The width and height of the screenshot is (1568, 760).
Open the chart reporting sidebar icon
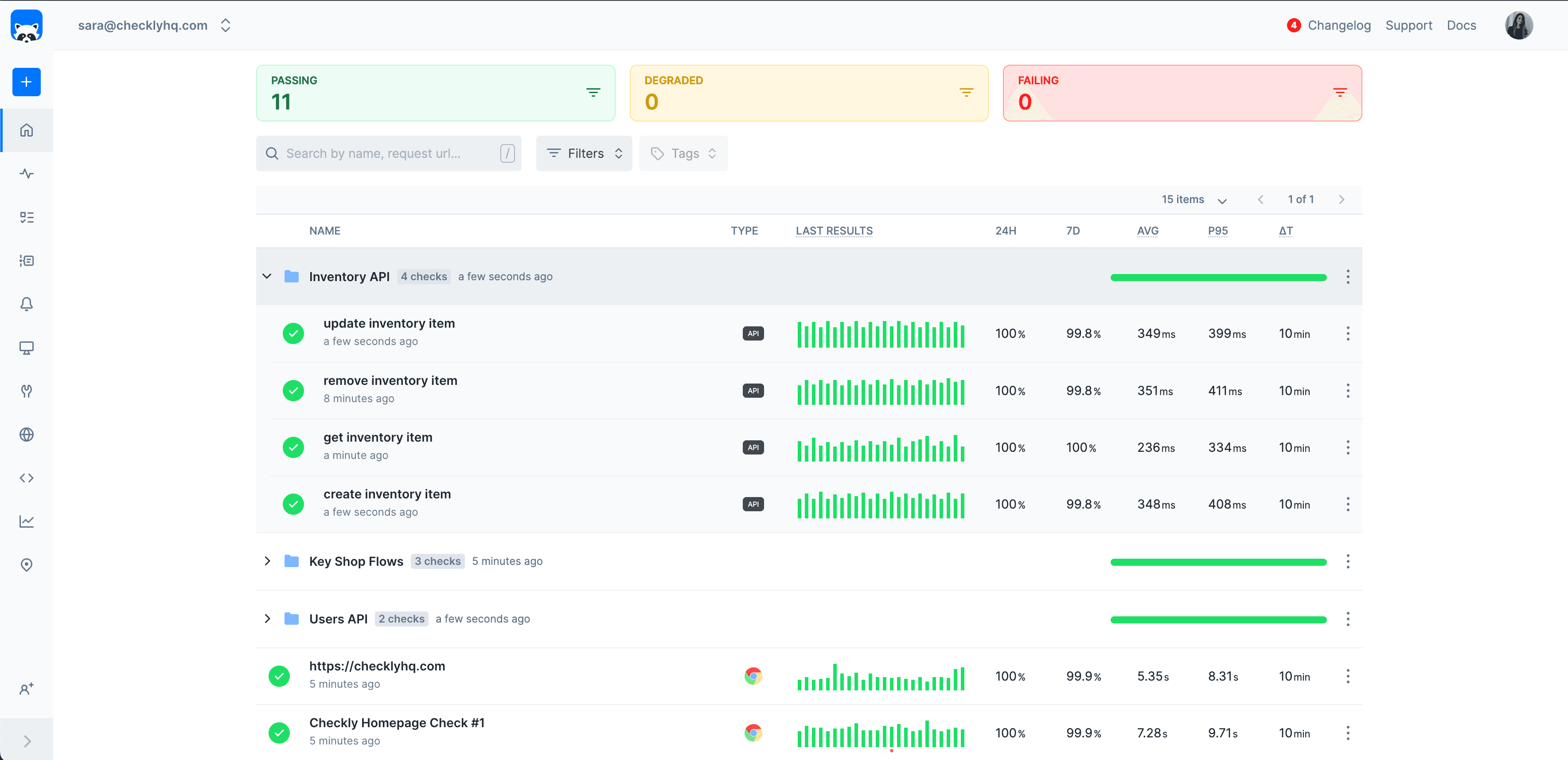coord(26,521)
